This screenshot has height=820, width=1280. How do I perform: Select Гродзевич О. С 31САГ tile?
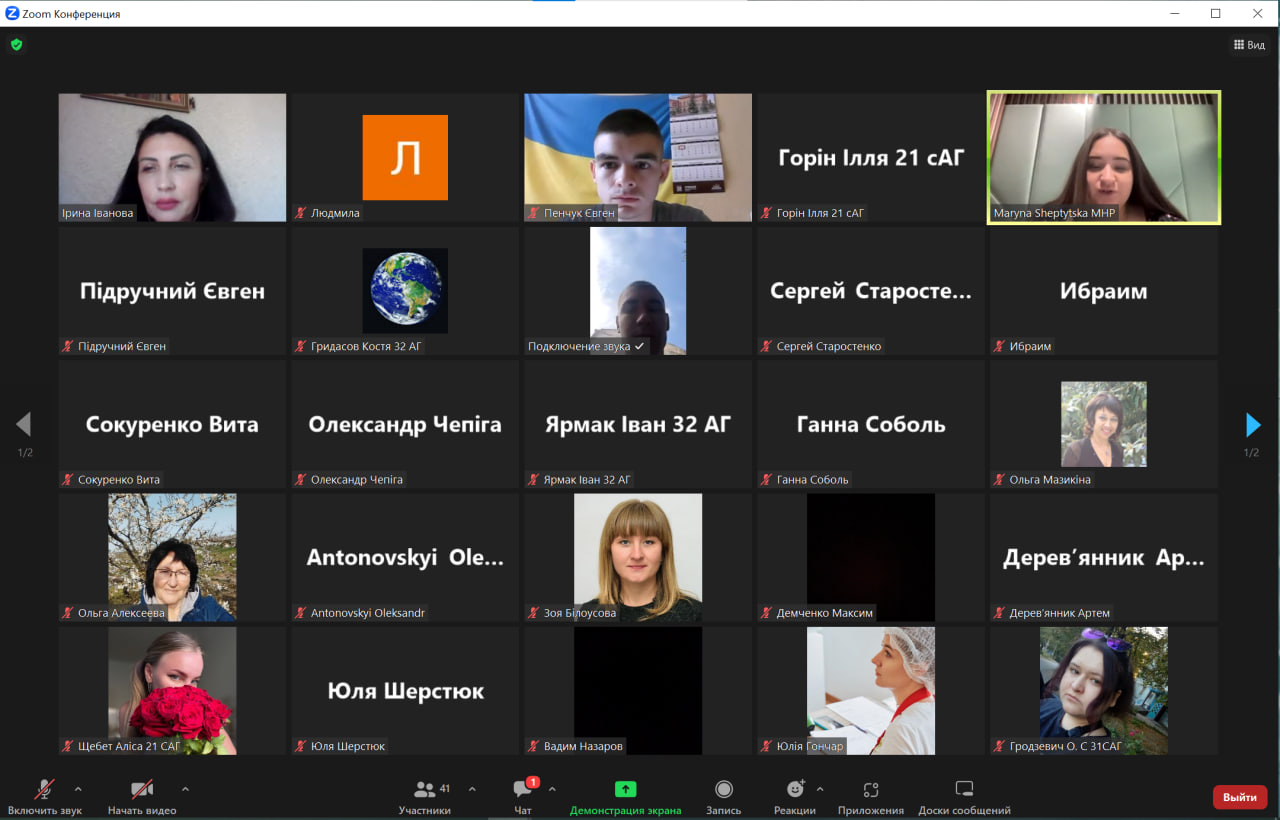coord(1104,691)
